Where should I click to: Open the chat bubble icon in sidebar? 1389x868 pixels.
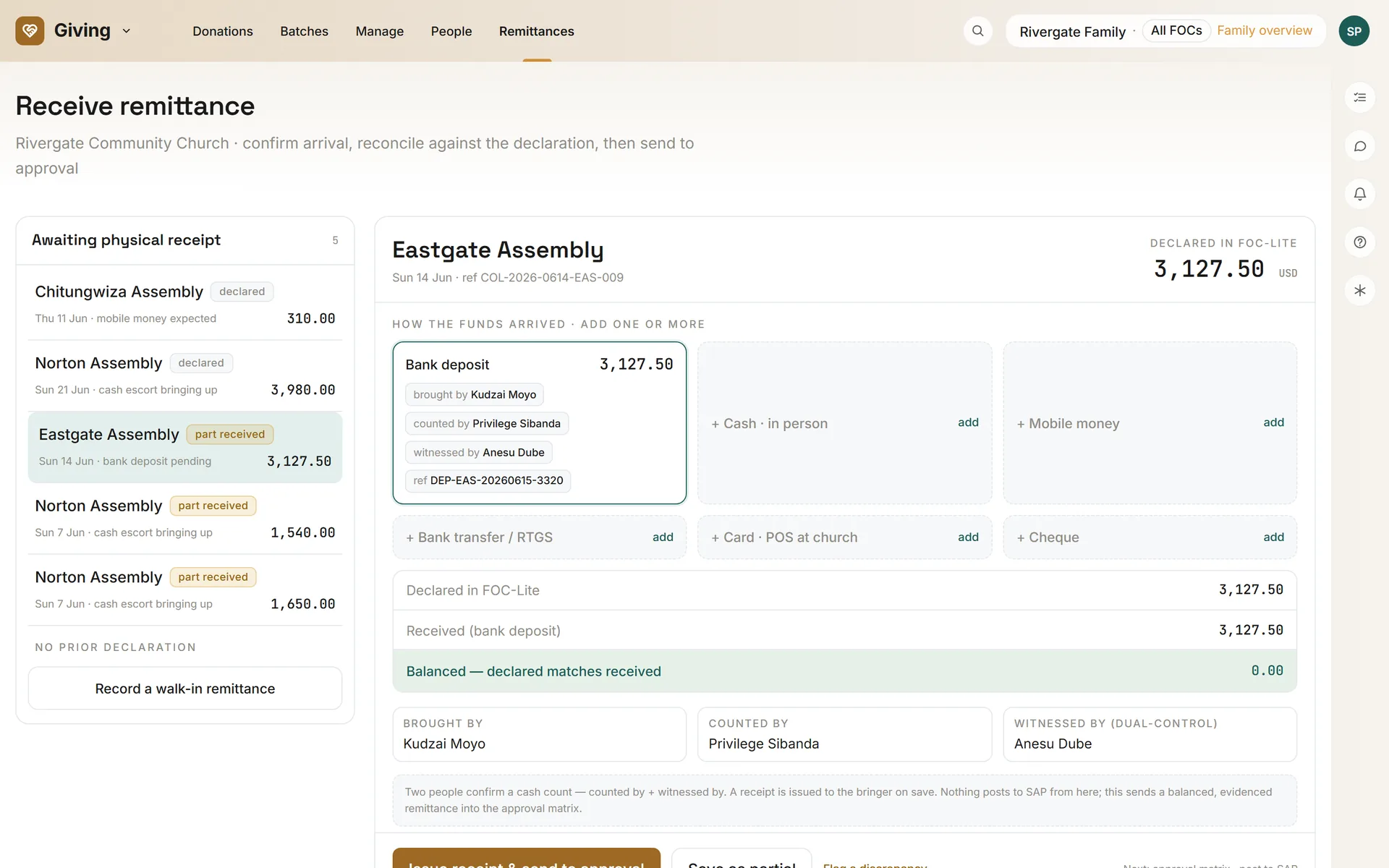click(1359, 146)
